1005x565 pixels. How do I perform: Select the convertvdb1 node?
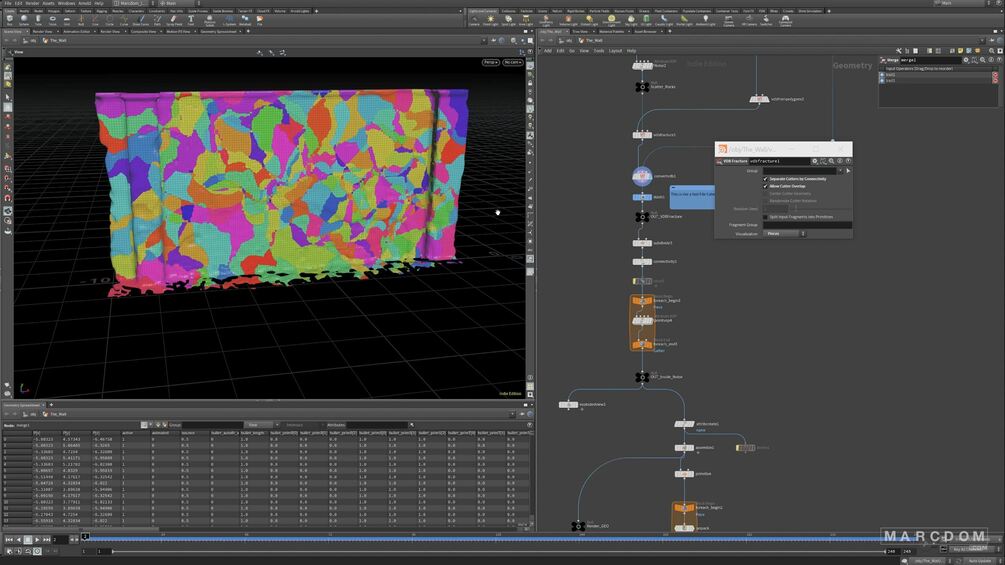click(x=642, y=176)
